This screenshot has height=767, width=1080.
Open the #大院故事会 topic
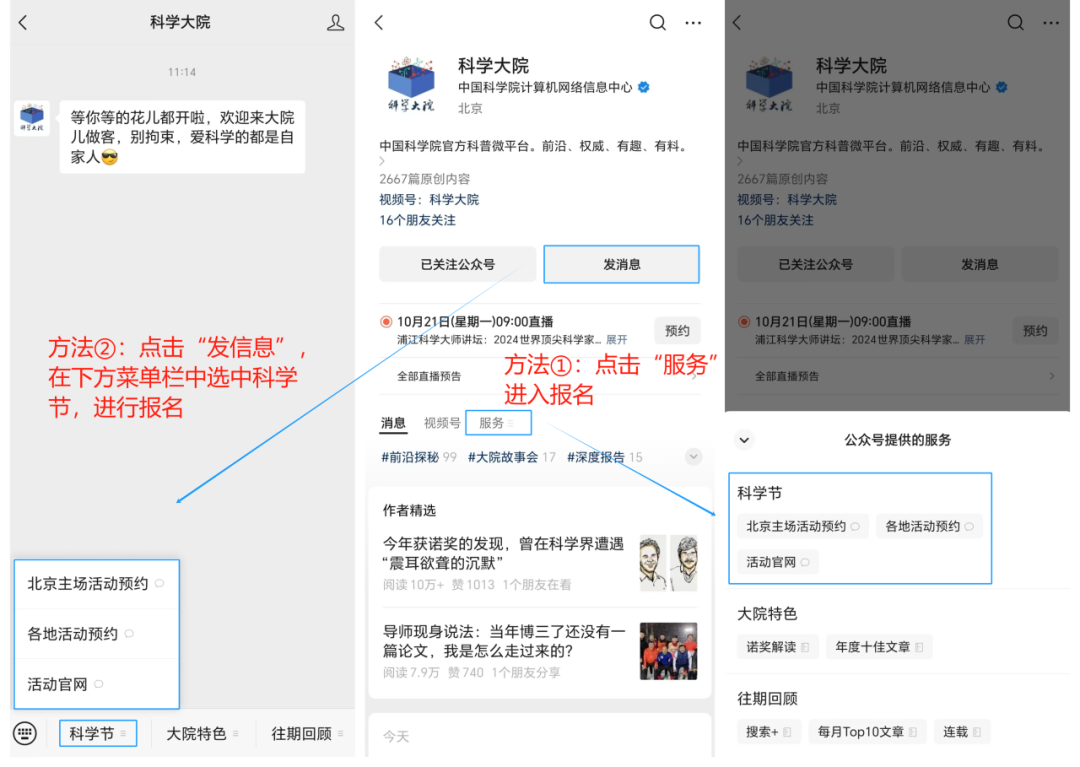pyautogui.click(x=512, y=457)
